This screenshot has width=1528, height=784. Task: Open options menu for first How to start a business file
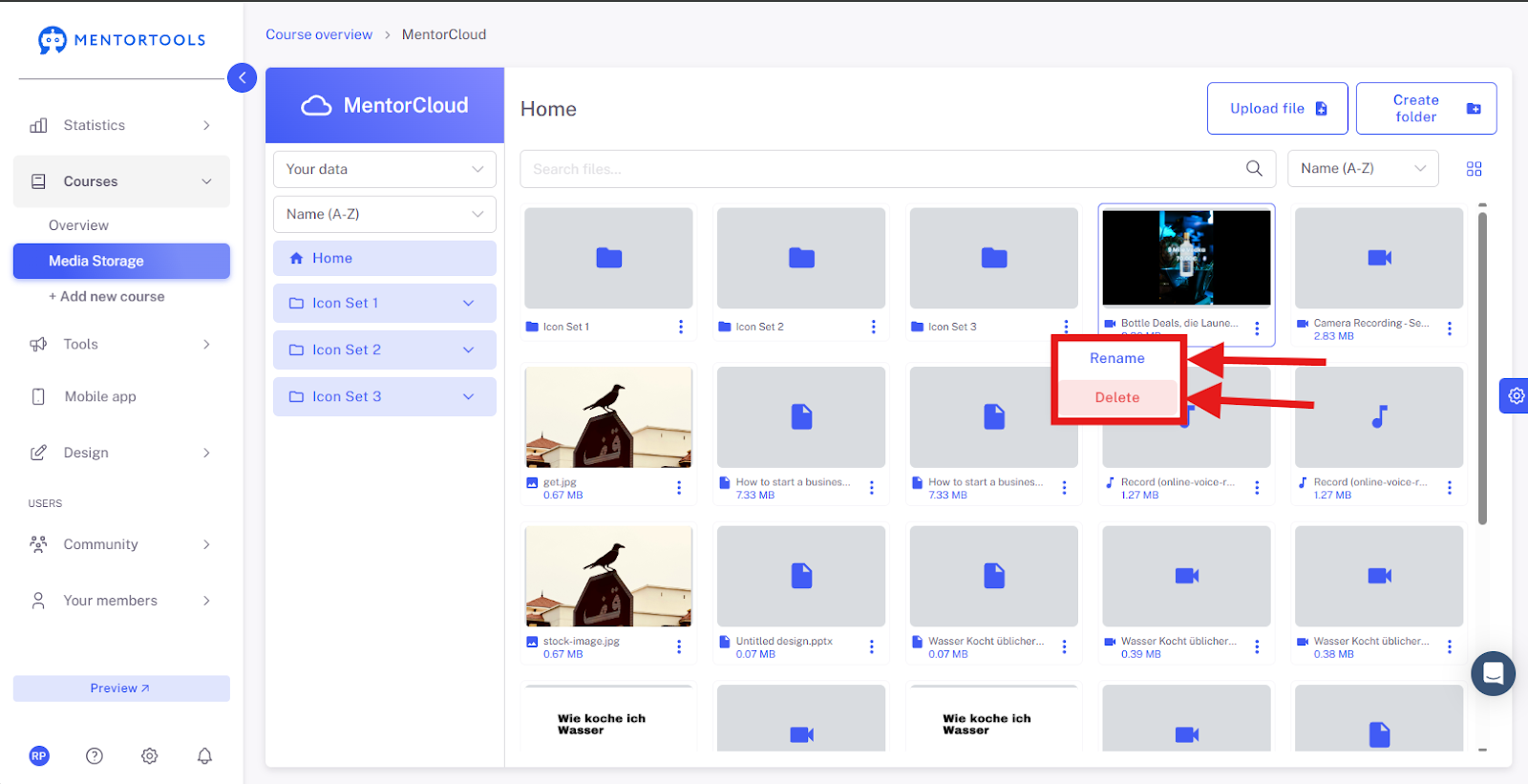872,488
